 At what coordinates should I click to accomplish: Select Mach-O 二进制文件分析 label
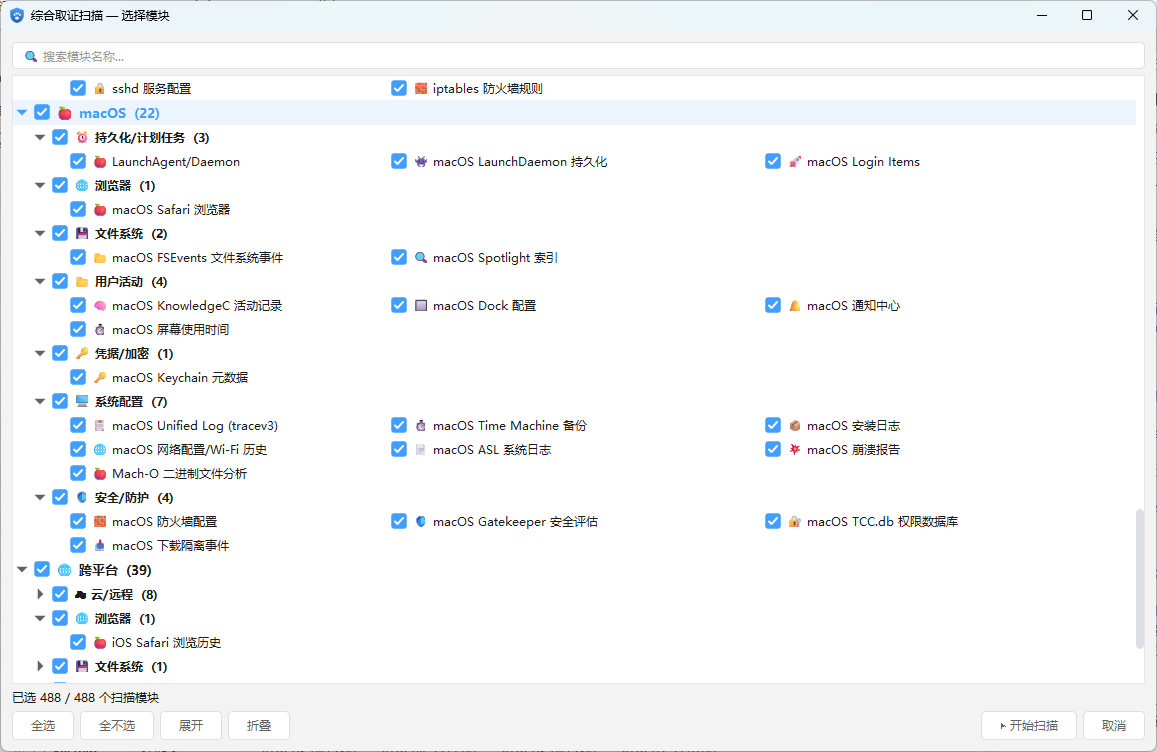(179, 474)
